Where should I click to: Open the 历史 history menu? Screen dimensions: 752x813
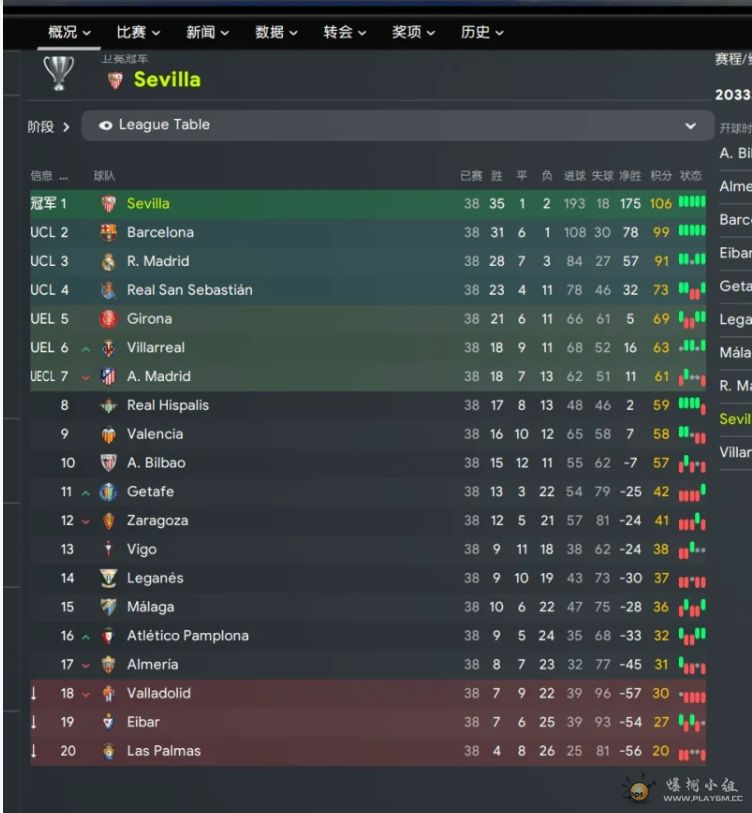click(482, 33)
